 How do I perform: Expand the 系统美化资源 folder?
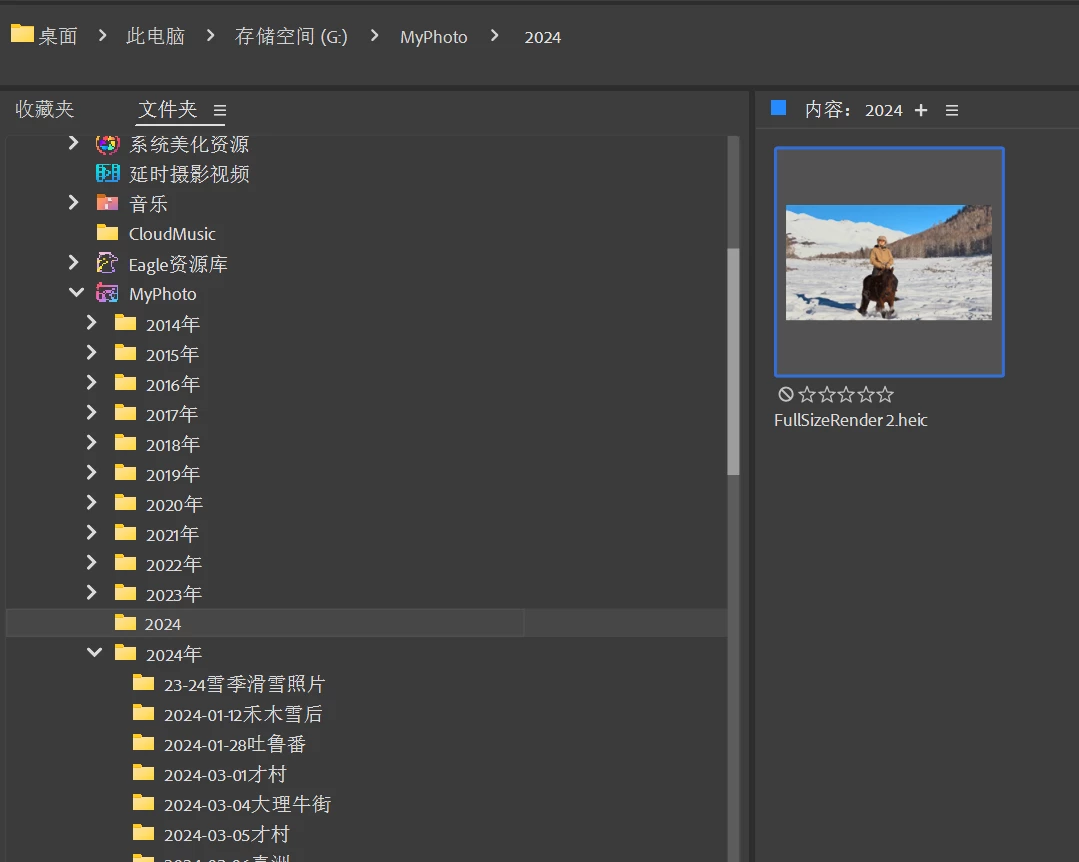point(74,143)
